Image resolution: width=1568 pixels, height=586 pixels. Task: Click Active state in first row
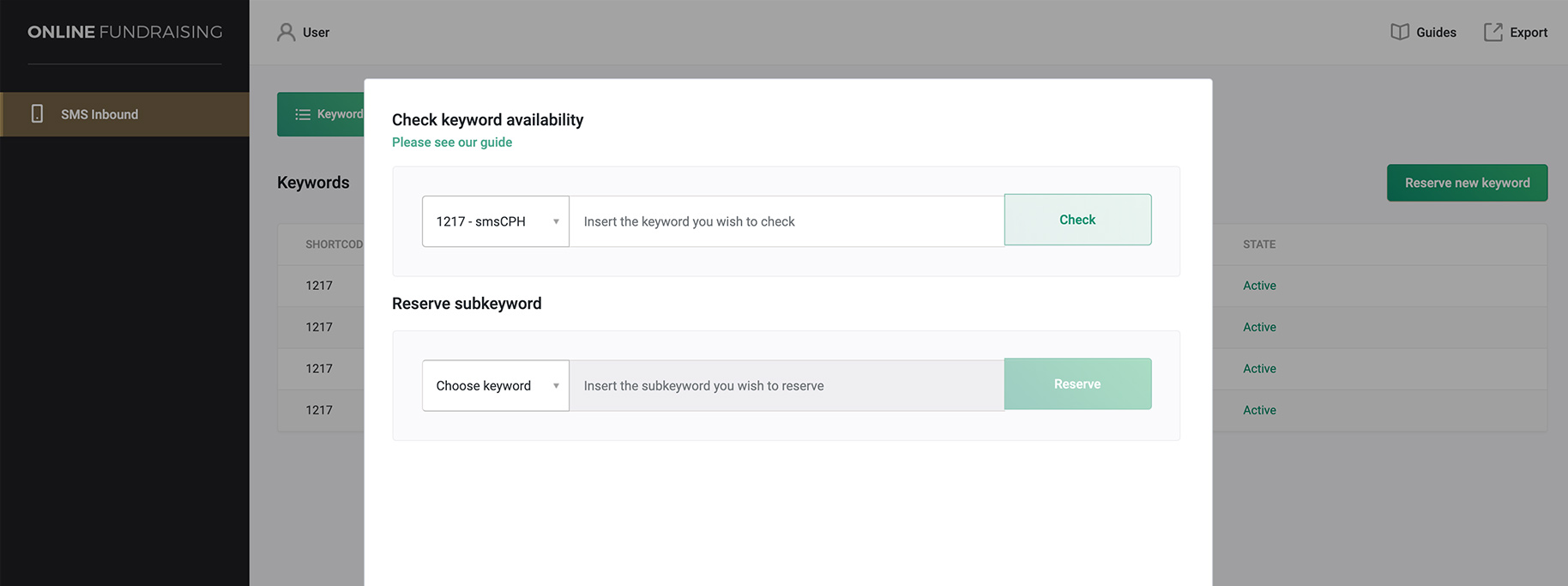1259,286
